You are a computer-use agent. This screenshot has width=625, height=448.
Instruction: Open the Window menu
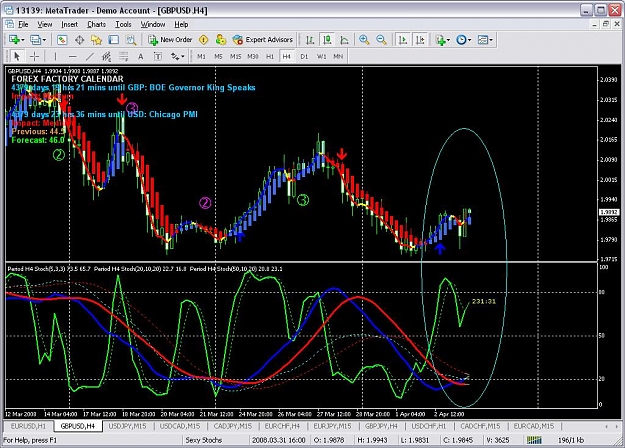click(x=153, y=24)
